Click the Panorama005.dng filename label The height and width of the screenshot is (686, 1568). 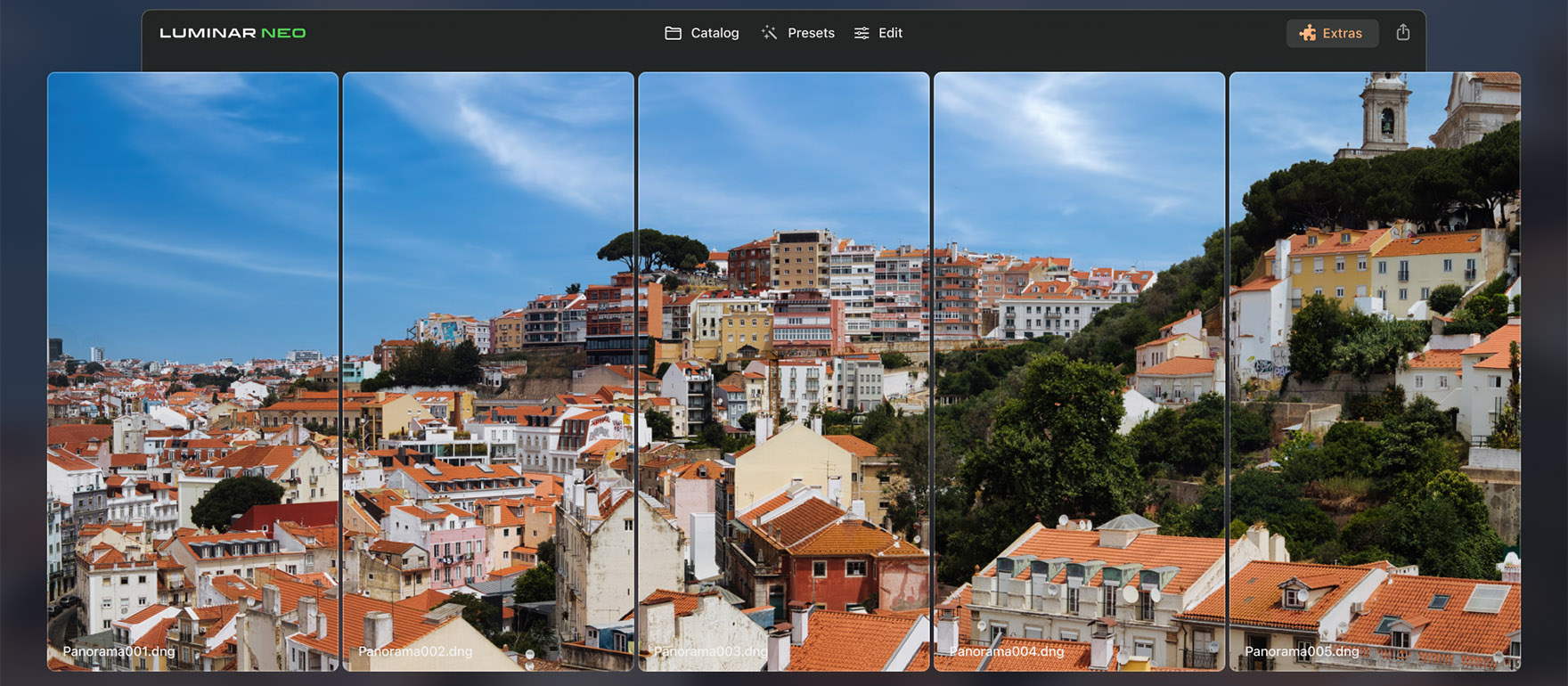pyautogui.click(x=1302, y=651)
